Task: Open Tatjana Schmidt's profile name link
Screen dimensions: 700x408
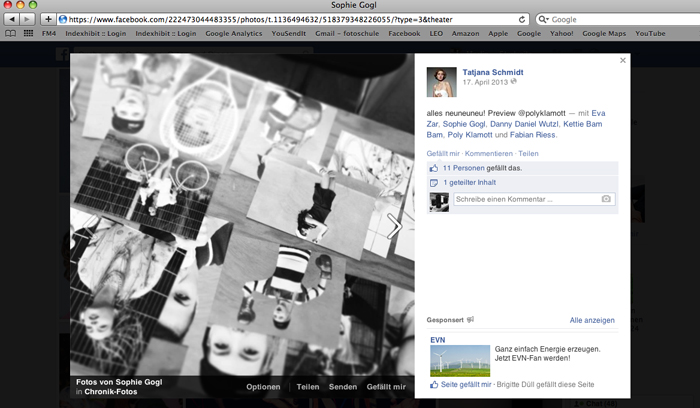Action: click(493, 72)
